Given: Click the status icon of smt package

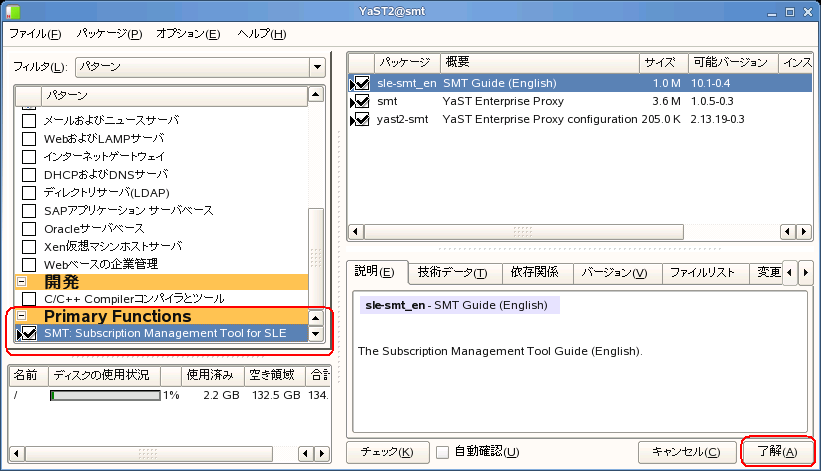Looking at the screenshot, I should (x=360, y=101).
